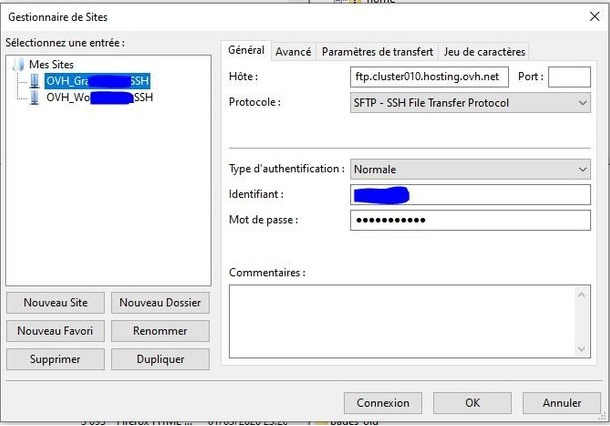Click Renommer to rename the site

click(160, 330)
